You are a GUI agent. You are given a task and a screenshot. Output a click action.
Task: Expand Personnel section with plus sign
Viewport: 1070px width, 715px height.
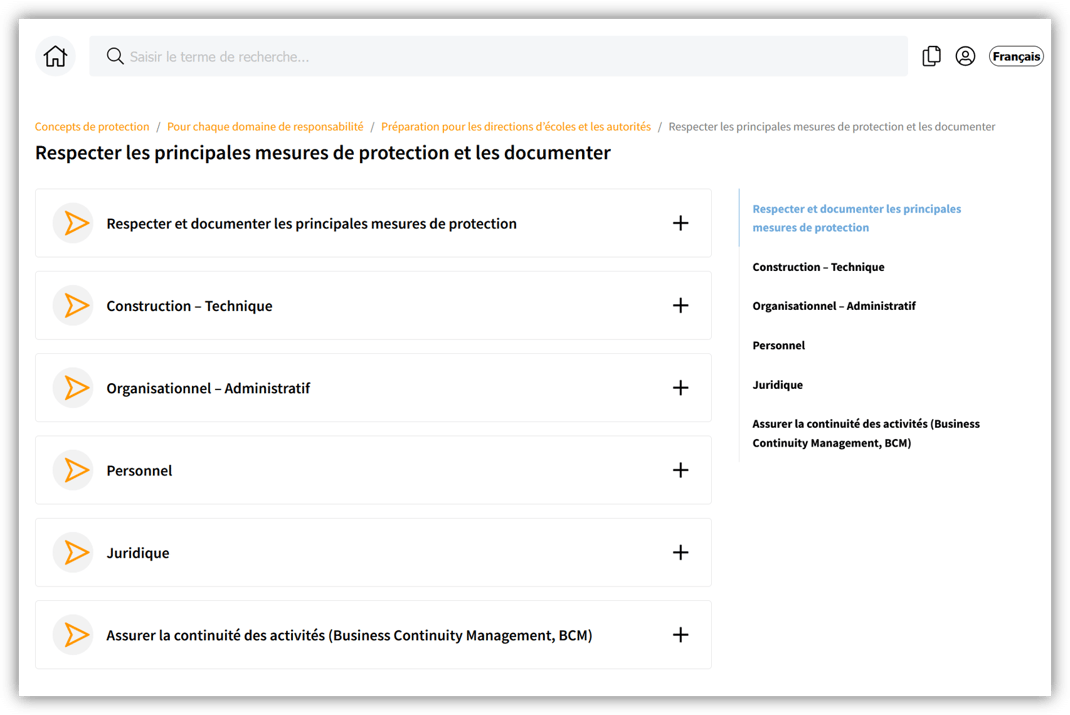pos(680,470)
